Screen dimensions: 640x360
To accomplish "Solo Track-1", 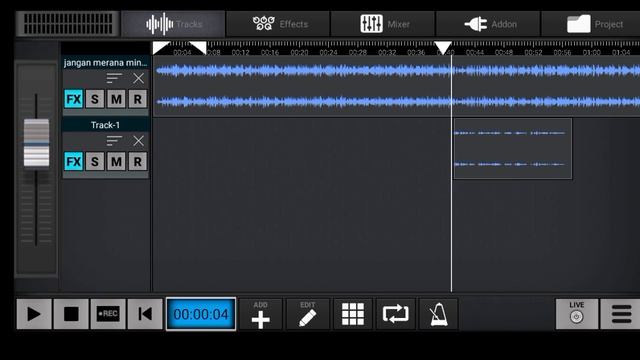I will coord(95,162).
